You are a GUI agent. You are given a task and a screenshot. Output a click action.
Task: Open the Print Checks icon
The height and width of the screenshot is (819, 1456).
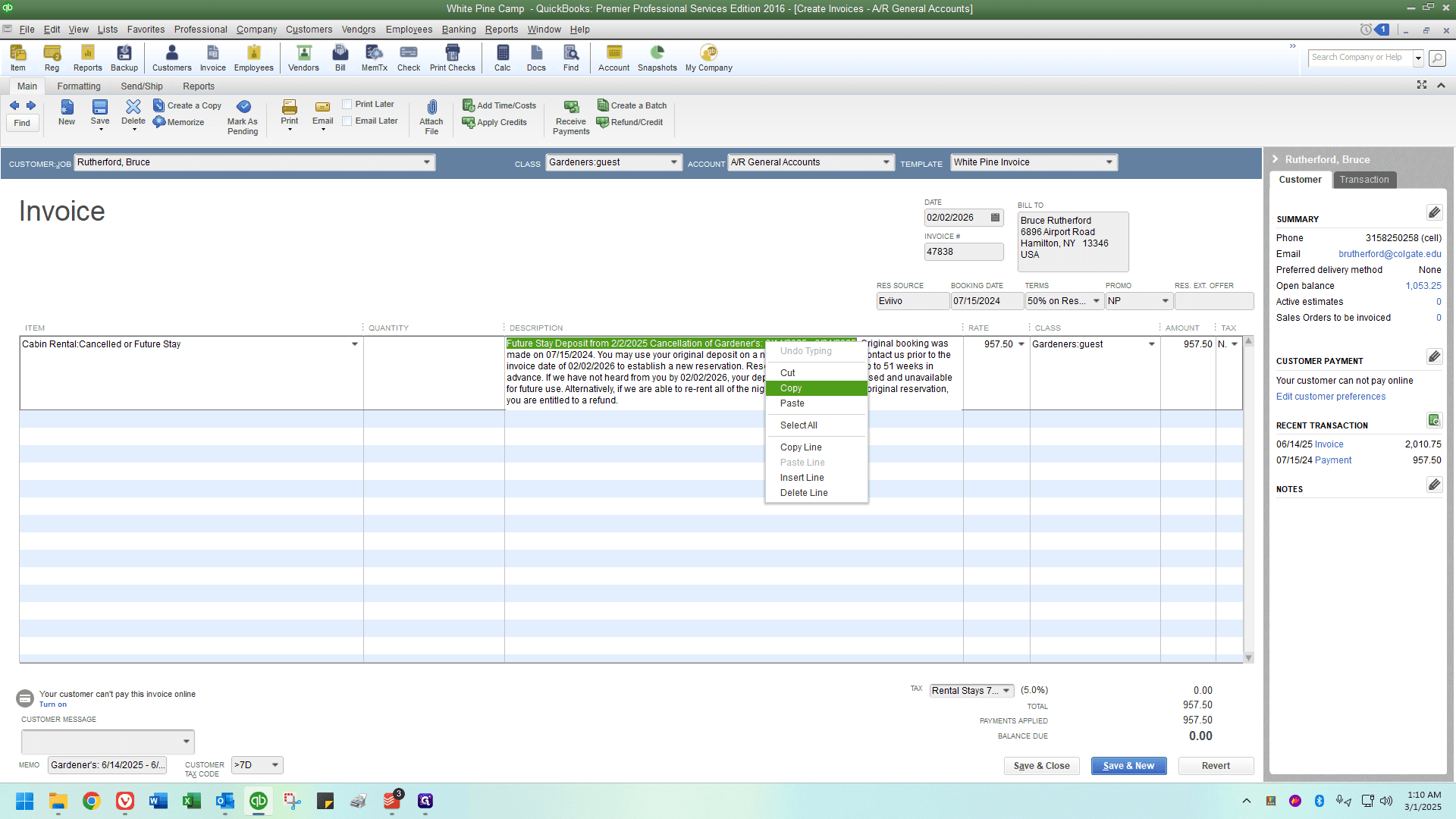point(453,58)
